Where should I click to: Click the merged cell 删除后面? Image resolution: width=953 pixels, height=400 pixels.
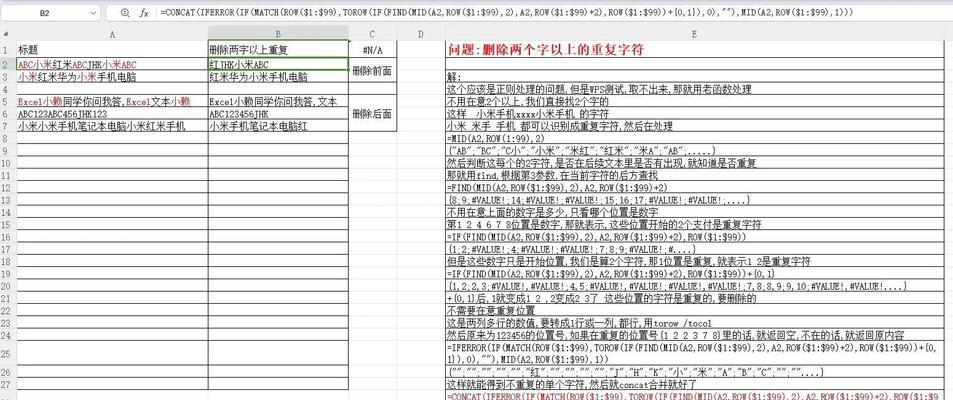click(372, 114)
